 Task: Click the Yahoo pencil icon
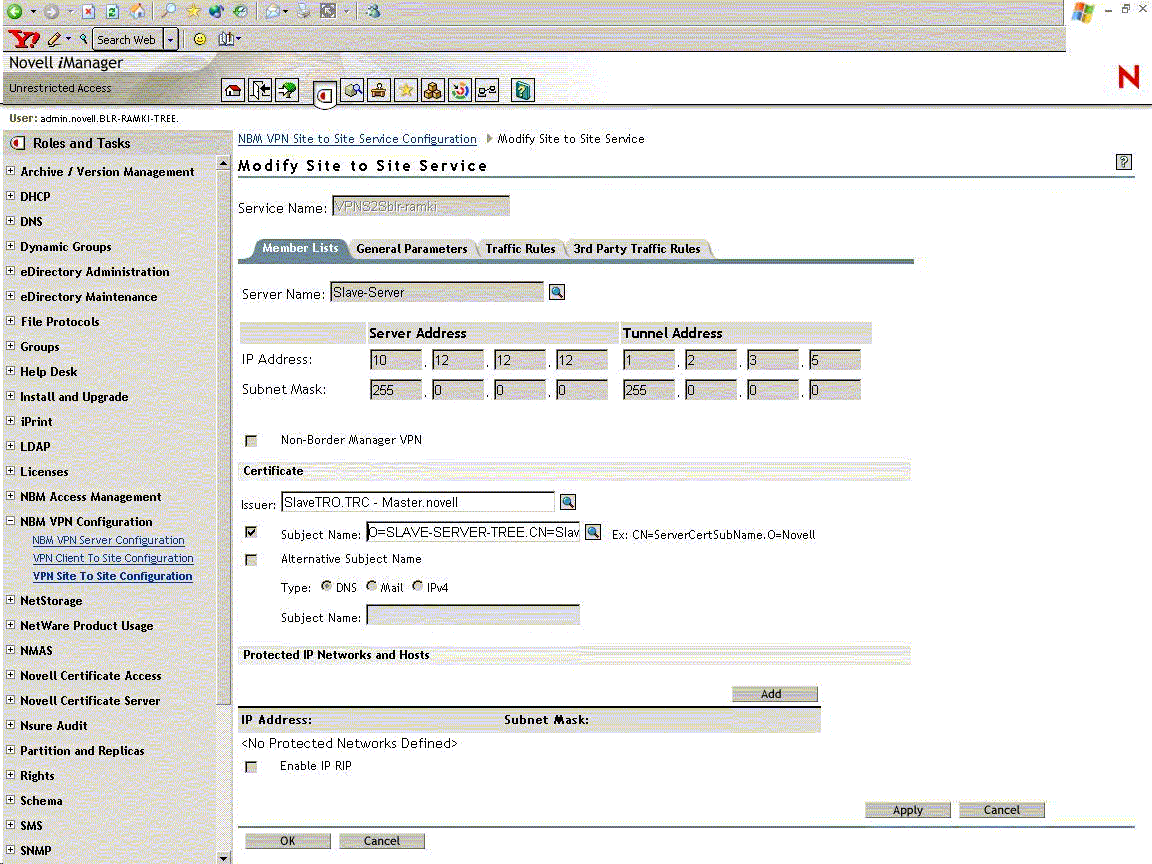click(54, 39)
